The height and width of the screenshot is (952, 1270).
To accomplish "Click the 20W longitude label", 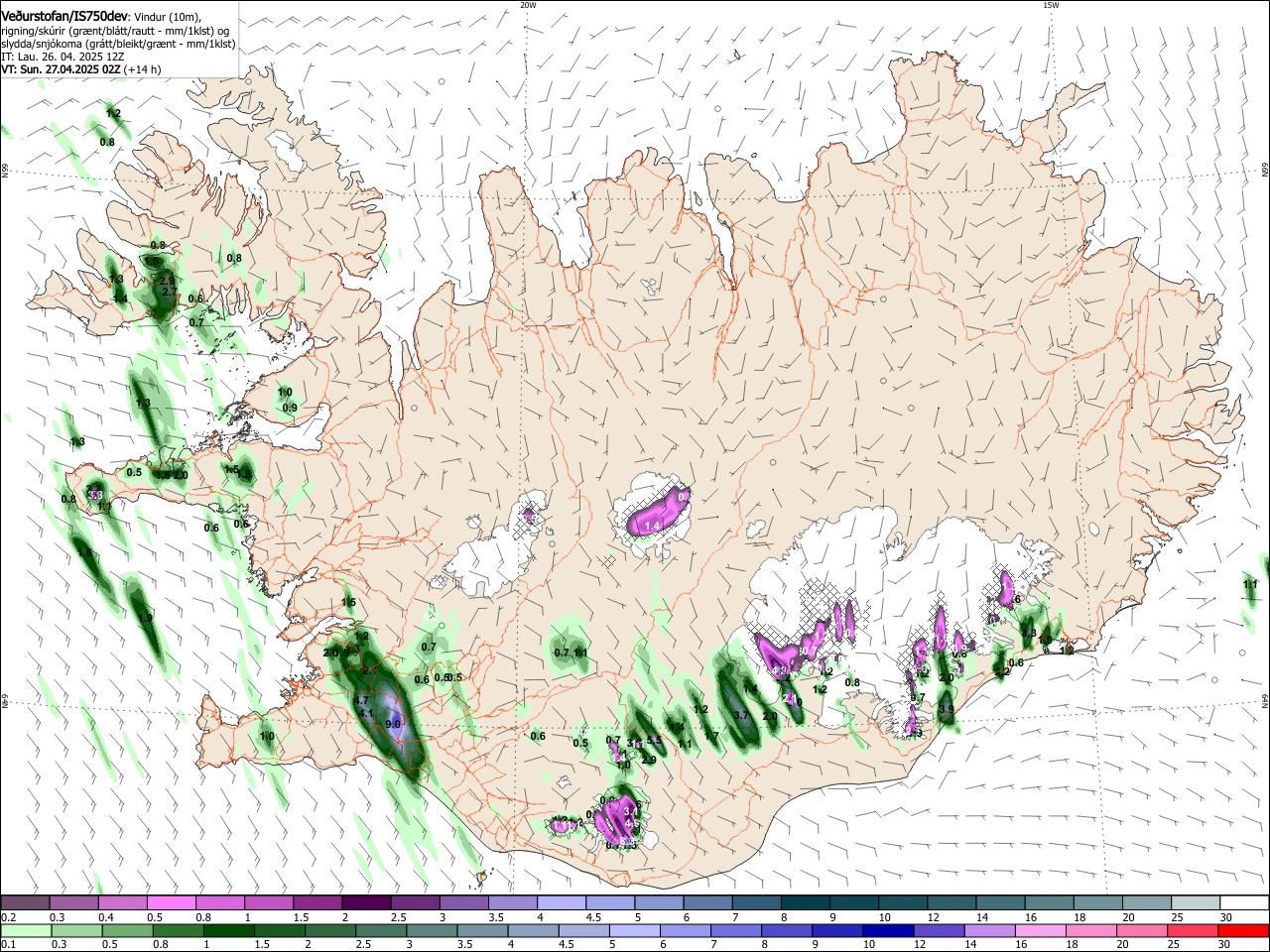I will click(528, 5).
